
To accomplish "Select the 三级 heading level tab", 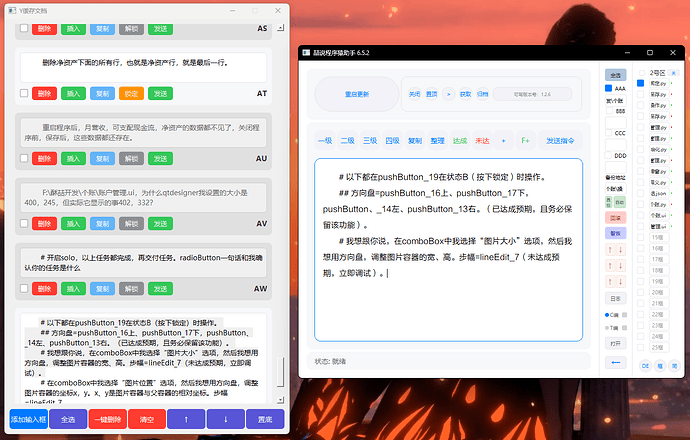I will [x=370, y=141].
